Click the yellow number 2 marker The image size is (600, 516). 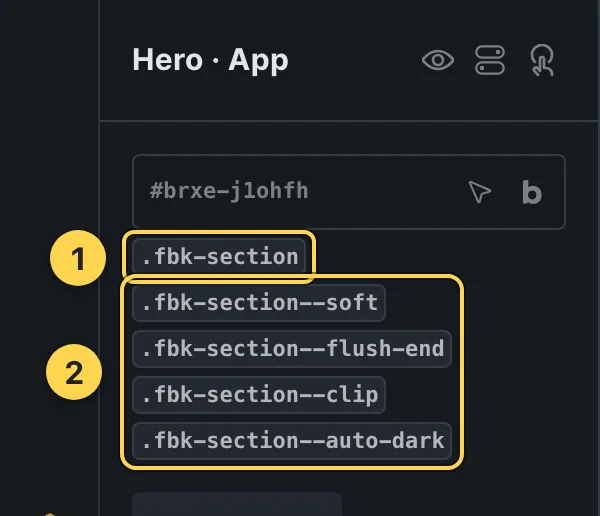(74, 372)
